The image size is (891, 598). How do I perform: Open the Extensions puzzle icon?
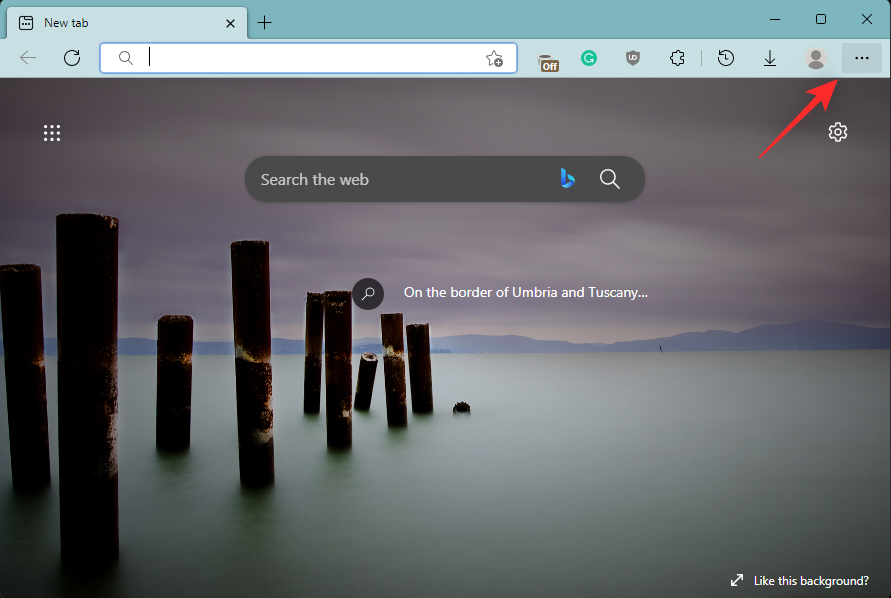(x=677, y=58)
